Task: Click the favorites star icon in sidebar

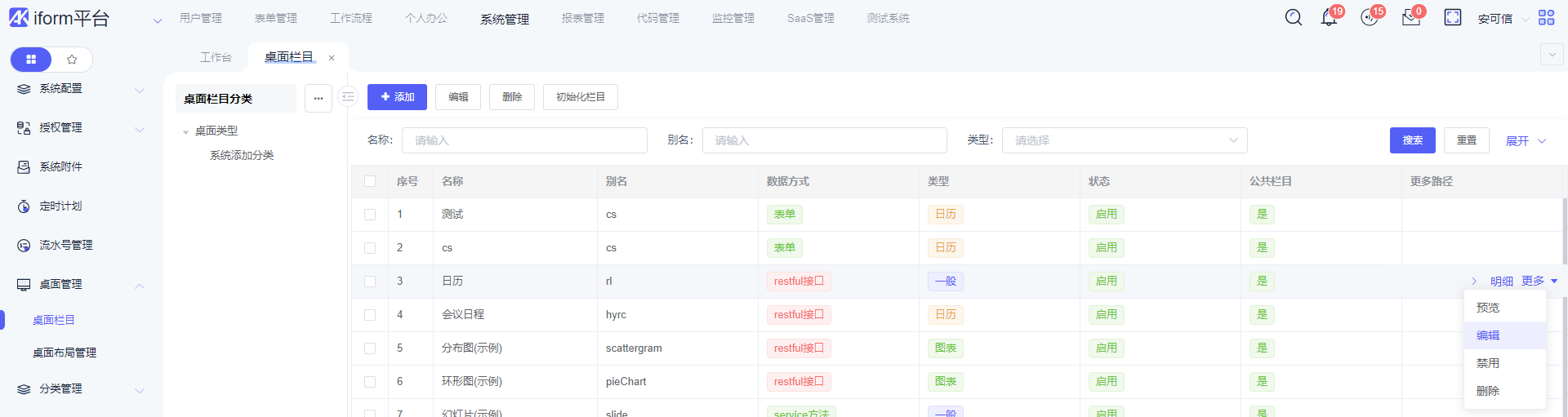Action: [x=72, y=60]
